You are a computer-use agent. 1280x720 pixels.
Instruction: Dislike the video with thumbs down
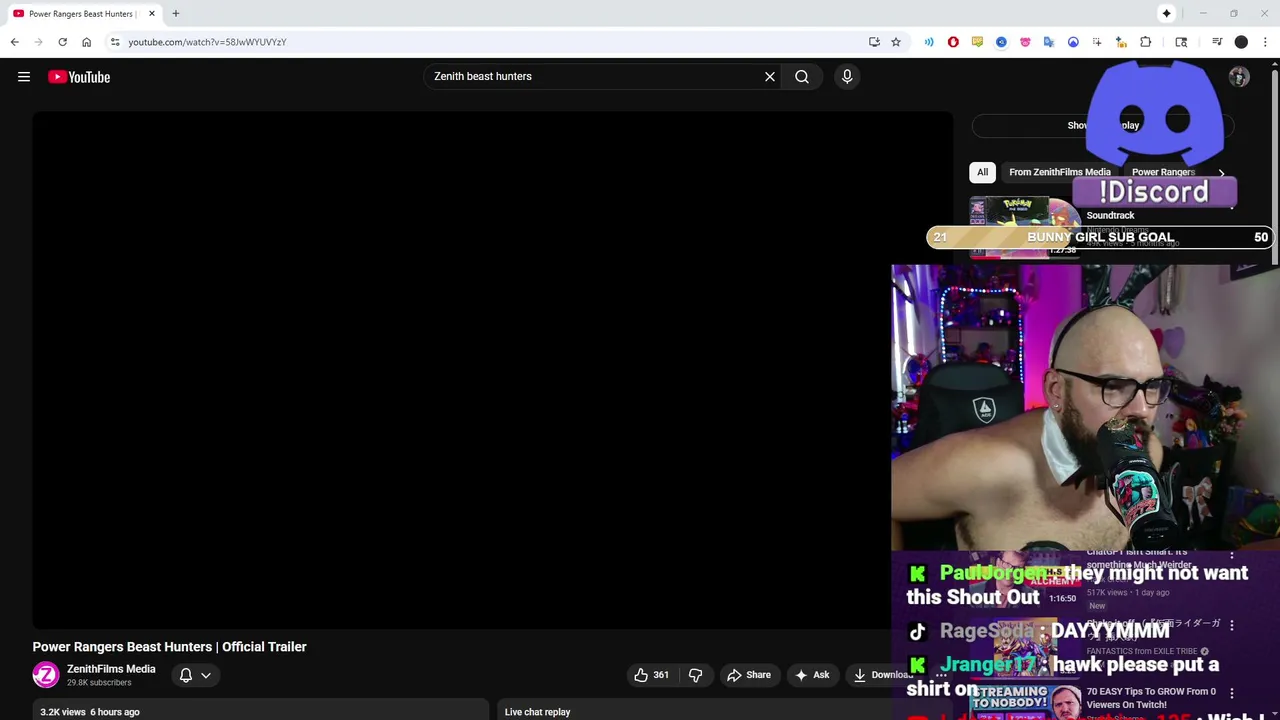(696, 675)
